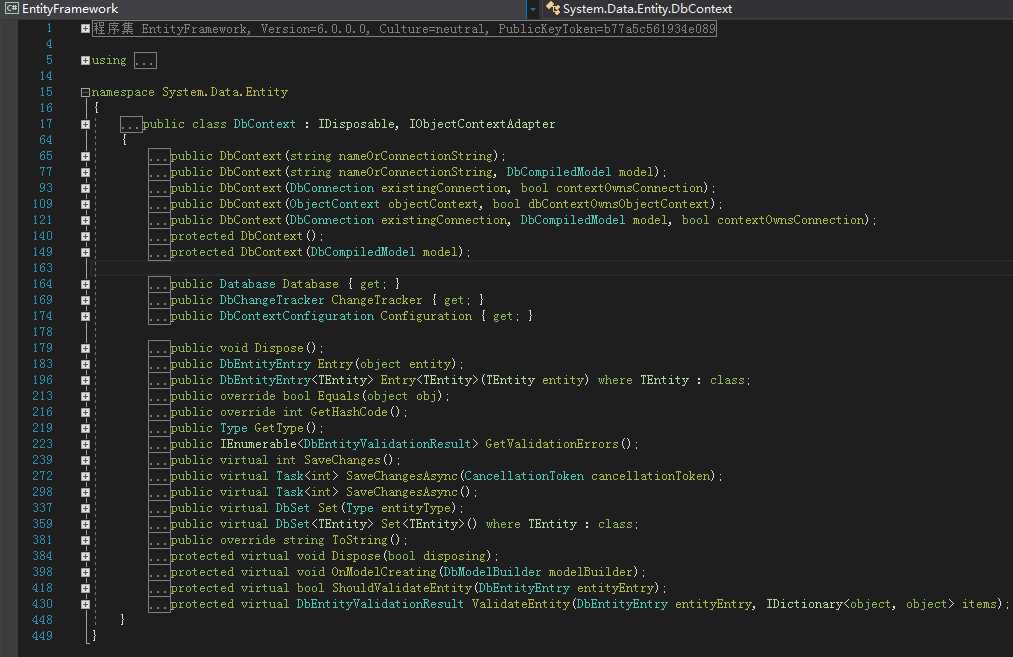Expand the collapsed using directives on line 5

[x=85, y=60]
